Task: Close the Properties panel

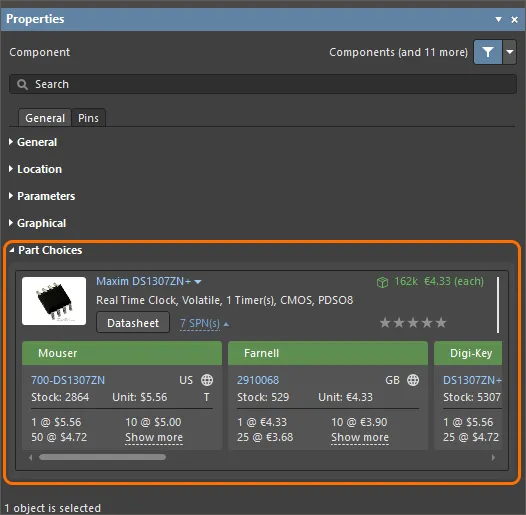Action: 515,19
